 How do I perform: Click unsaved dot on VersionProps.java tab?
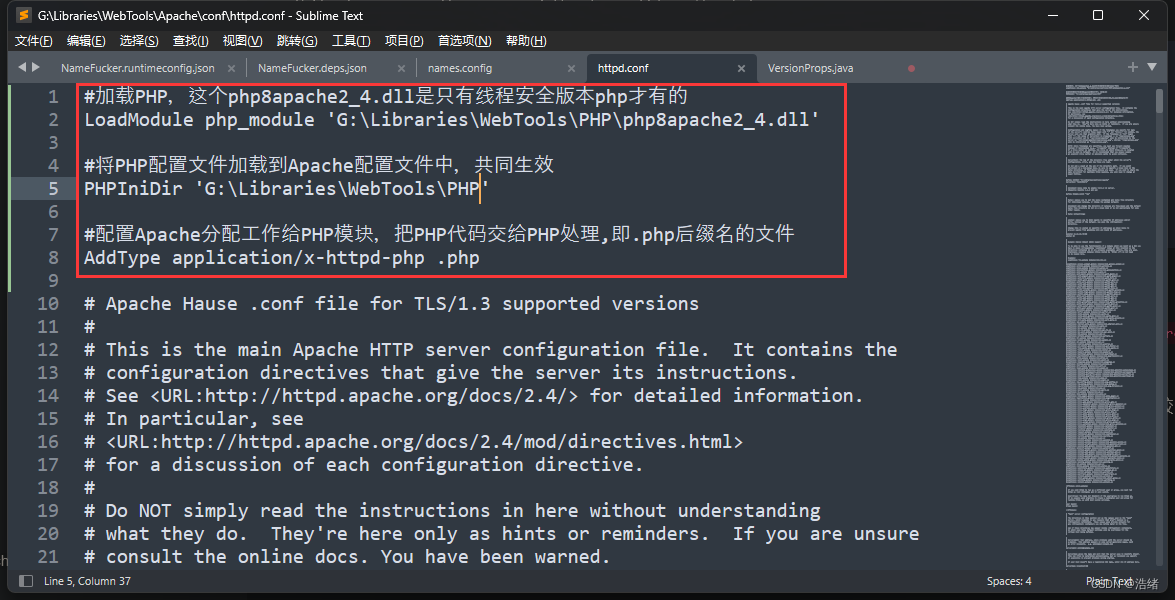pos(911,68)
